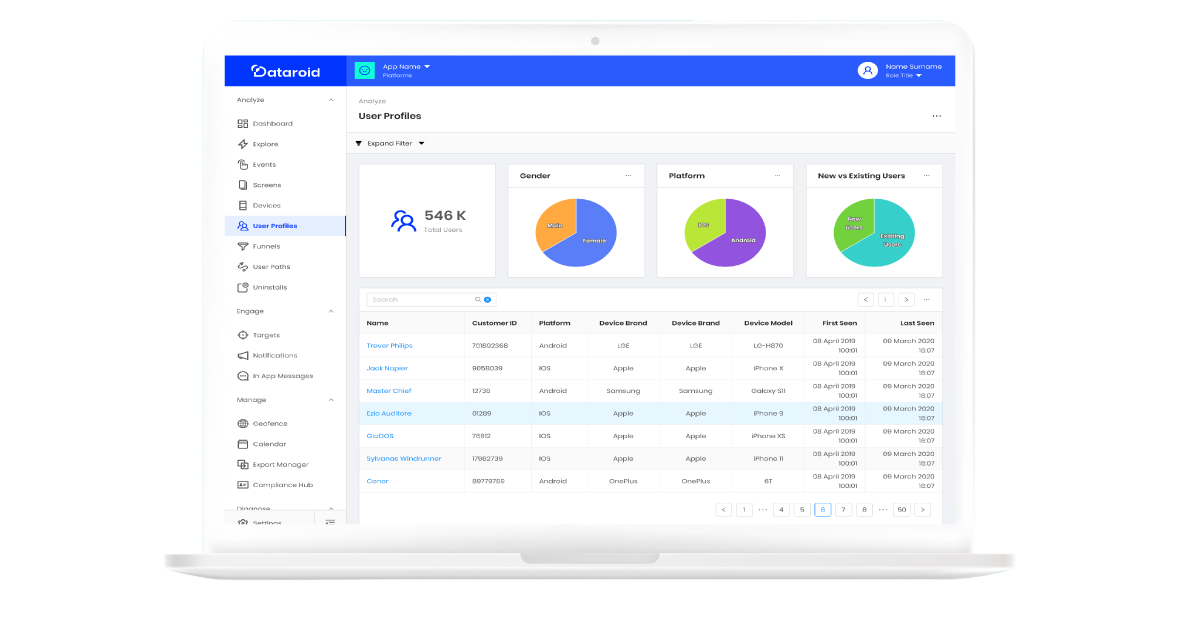Go to page 4 in bottom pagination
This screenshot has width=1184, height=621.
tap(782, 510)
